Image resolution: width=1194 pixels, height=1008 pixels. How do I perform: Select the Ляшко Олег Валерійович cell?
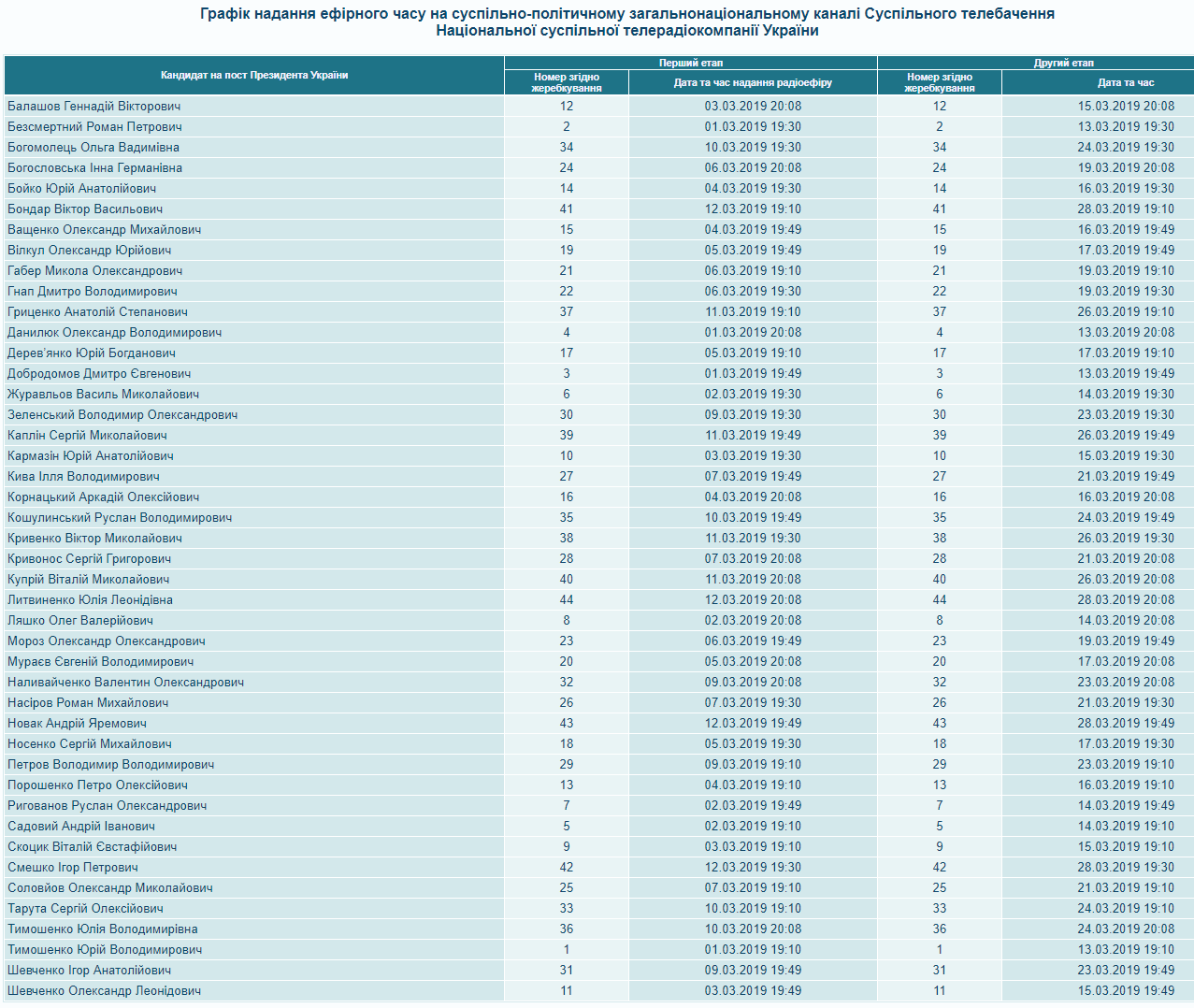click(80, 620)
